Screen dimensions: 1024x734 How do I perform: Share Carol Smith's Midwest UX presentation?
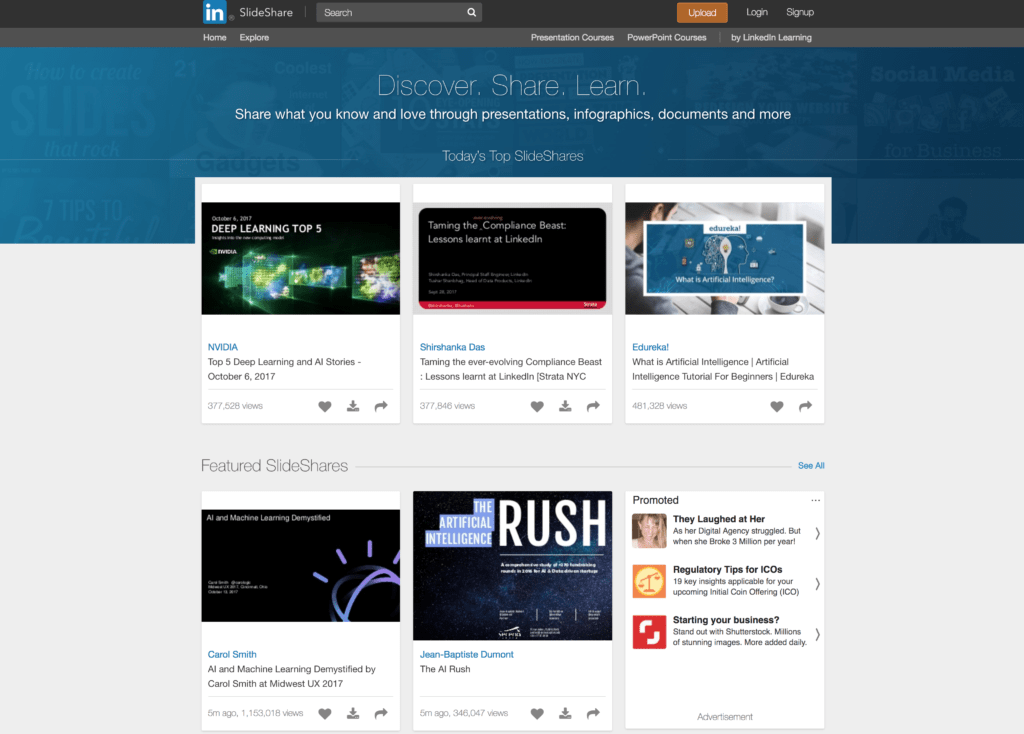pos(381,713)
